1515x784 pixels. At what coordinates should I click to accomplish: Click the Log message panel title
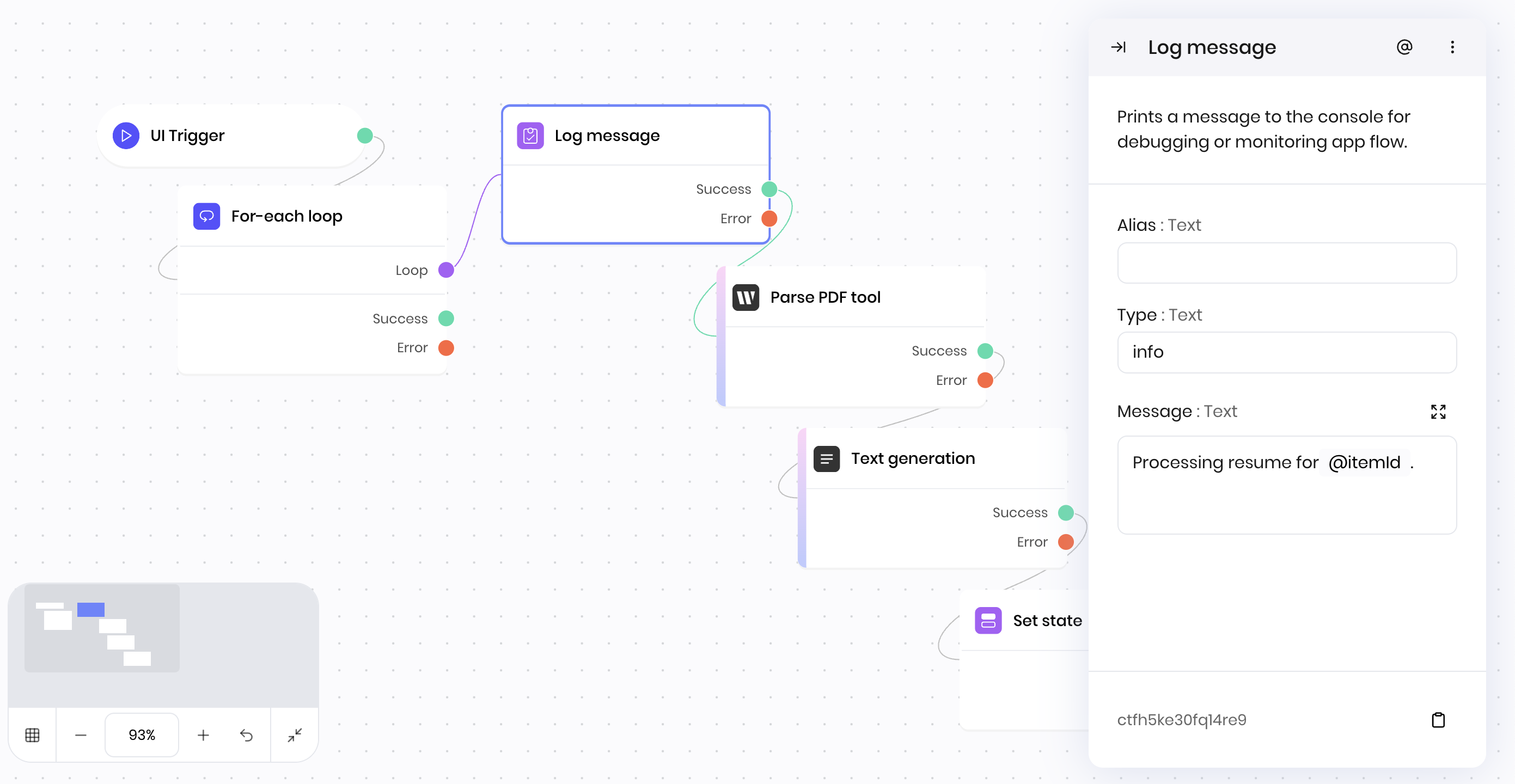[x=1212, y=47]
